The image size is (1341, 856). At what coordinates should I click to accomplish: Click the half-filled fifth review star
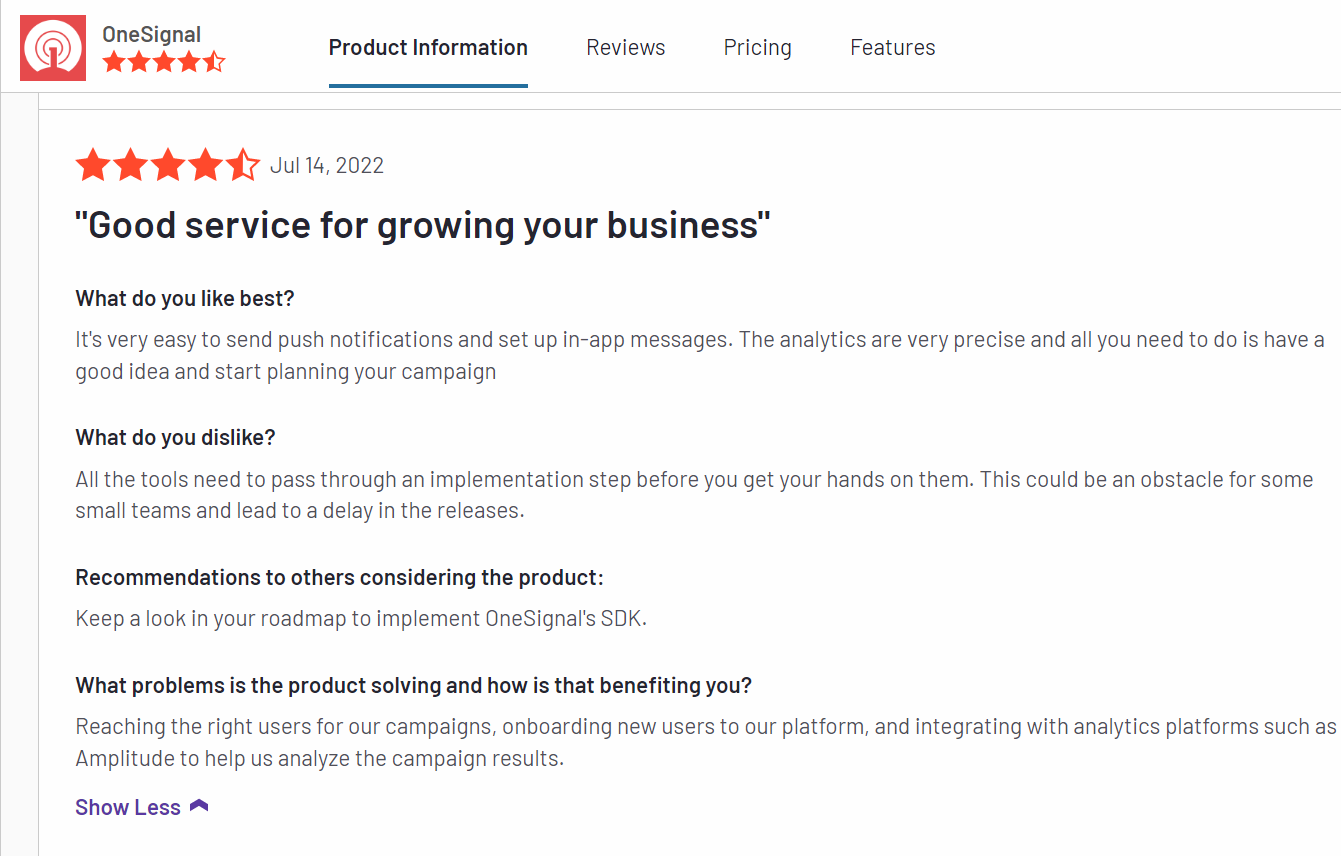click(x=242, y=165)
